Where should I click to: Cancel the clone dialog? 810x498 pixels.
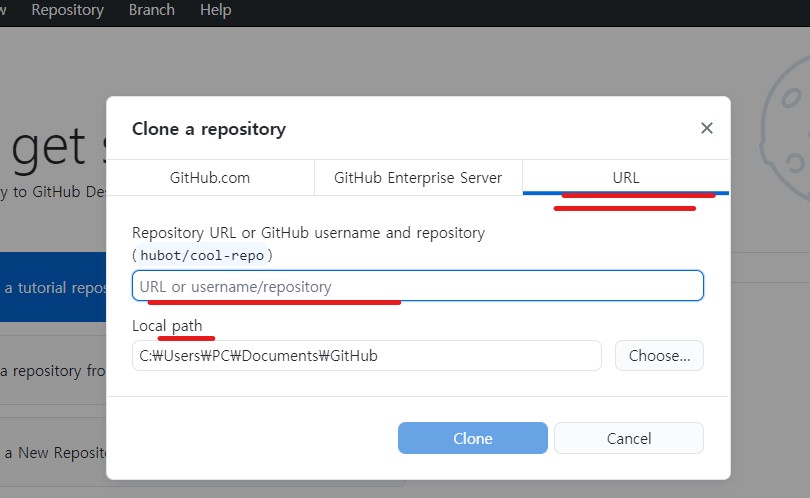tap(629, 438)
